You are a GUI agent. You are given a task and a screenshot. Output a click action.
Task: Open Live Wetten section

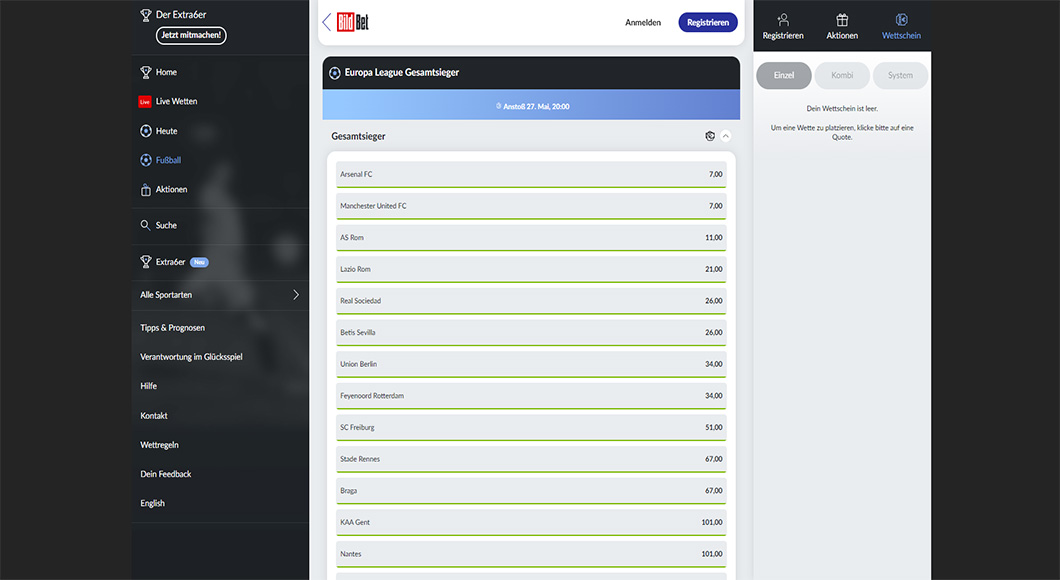pyautogui.click(x=176, y=101)
